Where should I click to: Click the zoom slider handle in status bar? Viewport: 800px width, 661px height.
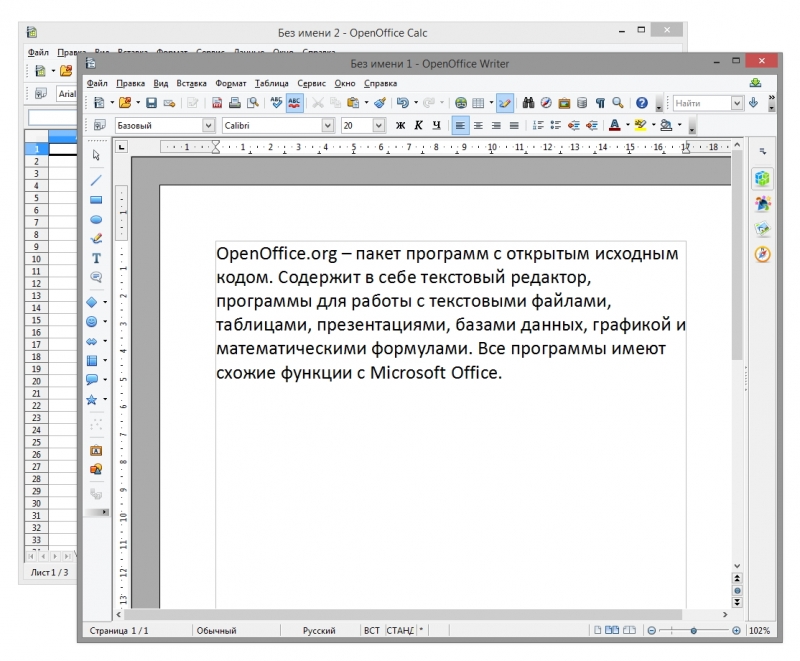(693, 631)
